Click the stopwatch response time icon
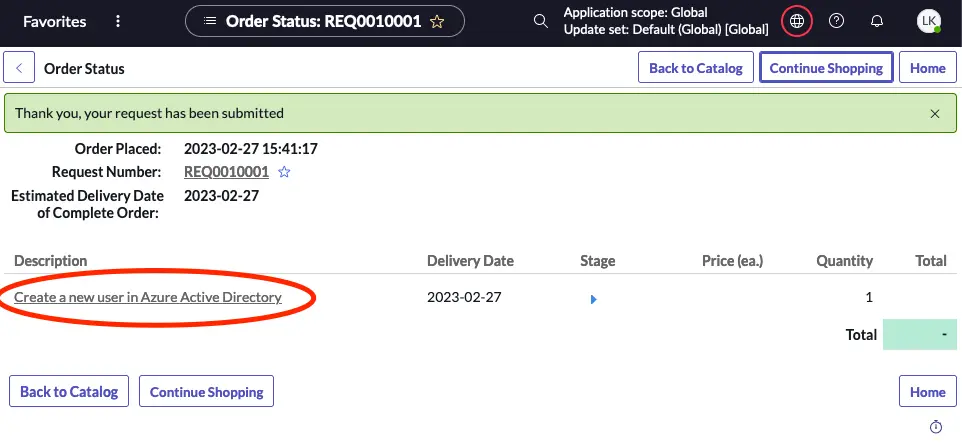 [x=936, y=426]
